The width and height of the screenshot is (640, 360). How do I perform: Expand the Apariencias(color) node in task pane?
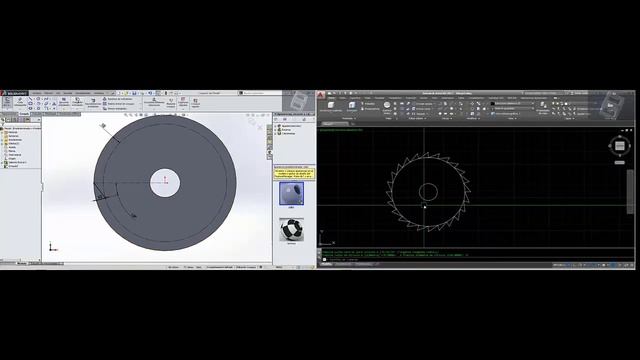coord(276,126)
